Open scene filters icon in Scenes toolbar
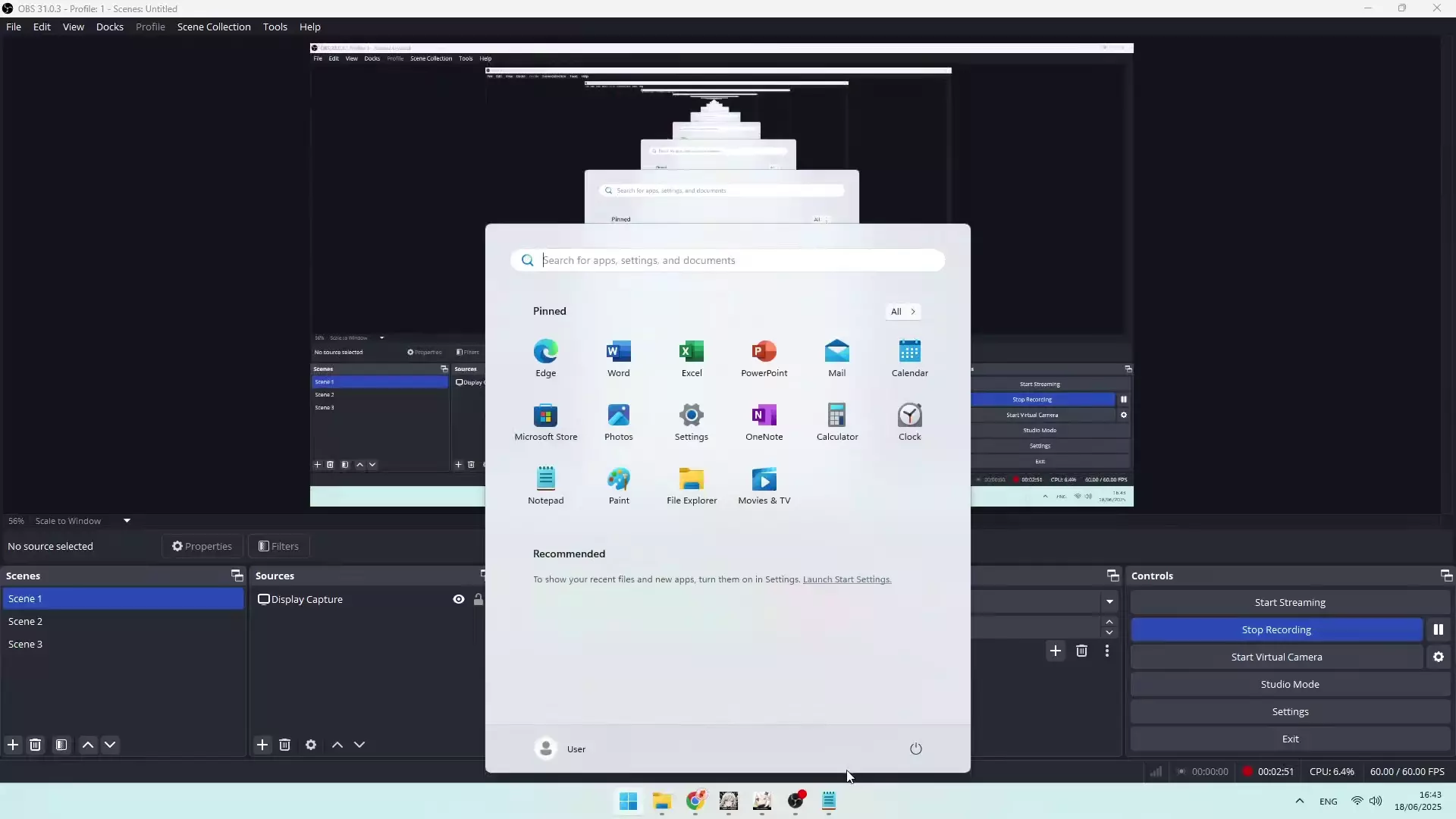1456x819 pixels. (61, 745)
